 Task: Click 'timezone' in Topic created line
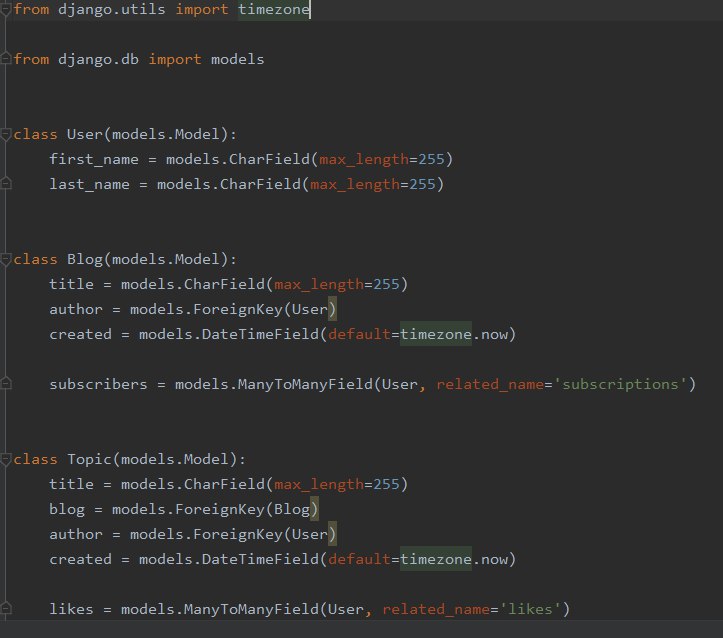(x=436, y=559)
